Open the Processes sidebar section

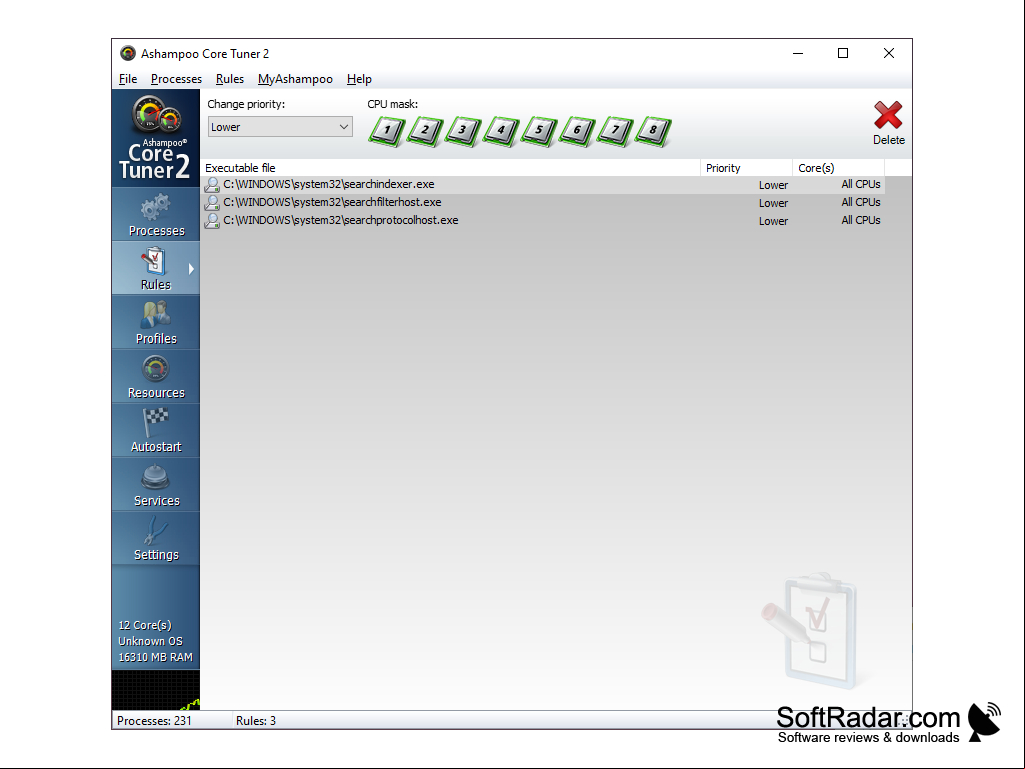coord(156,214)
